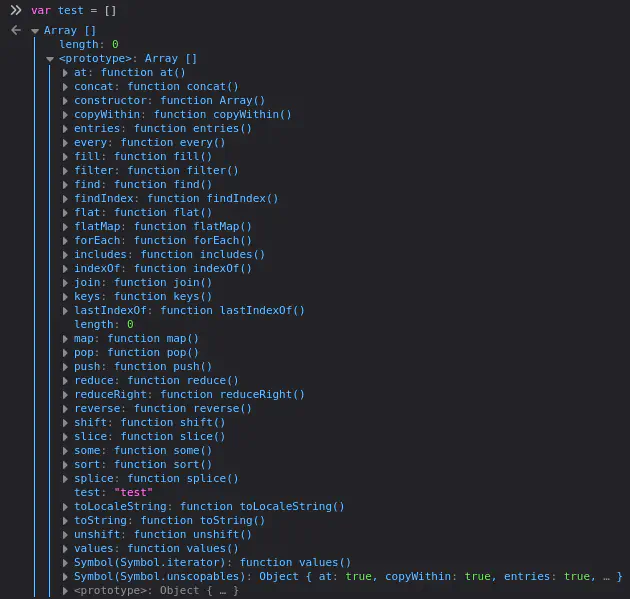Collapse the top-level Array [] object

coord(36,31)
